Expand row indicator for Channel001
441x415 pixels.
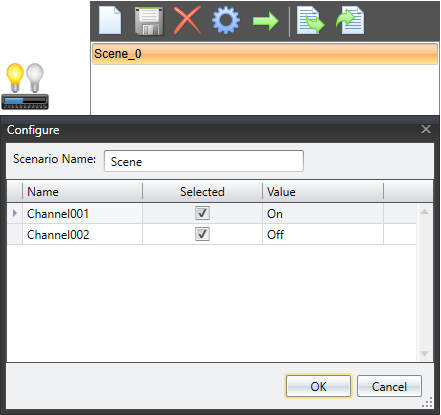(15, 213)
